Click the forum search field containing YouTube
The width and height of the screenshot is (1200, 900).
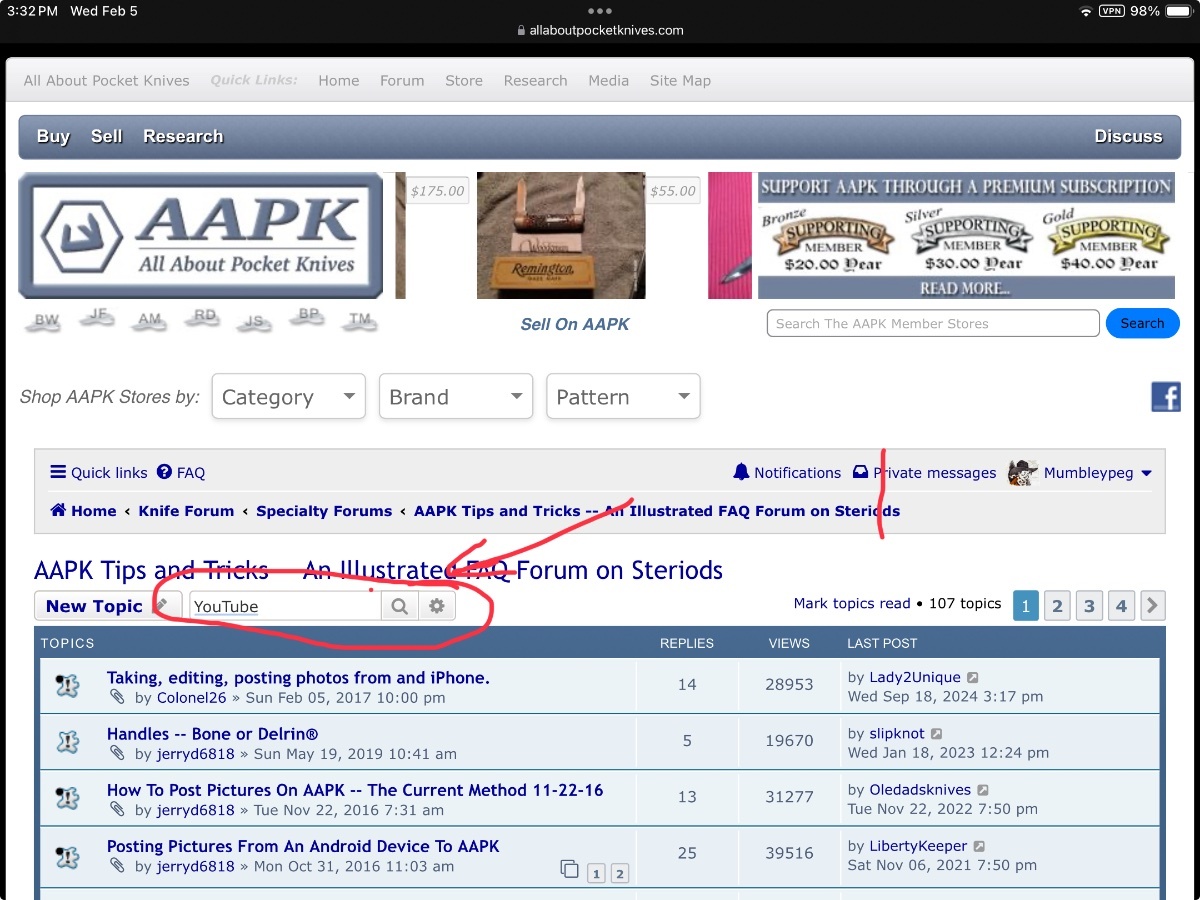coord(285,606)
